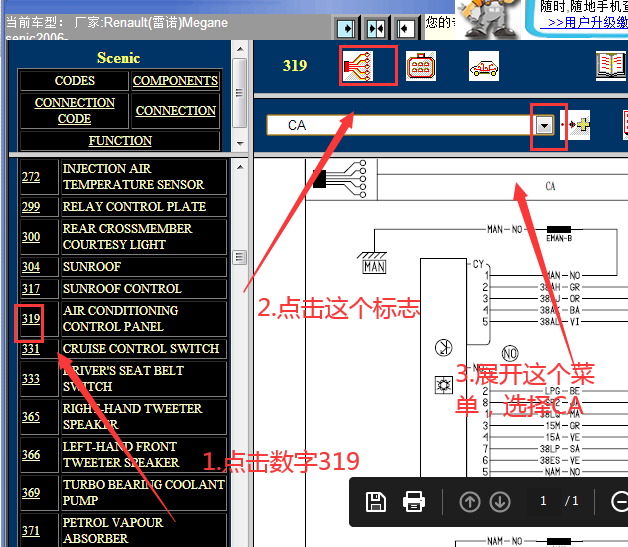Click the collapse-both panels arrow button

click(376, 28)
